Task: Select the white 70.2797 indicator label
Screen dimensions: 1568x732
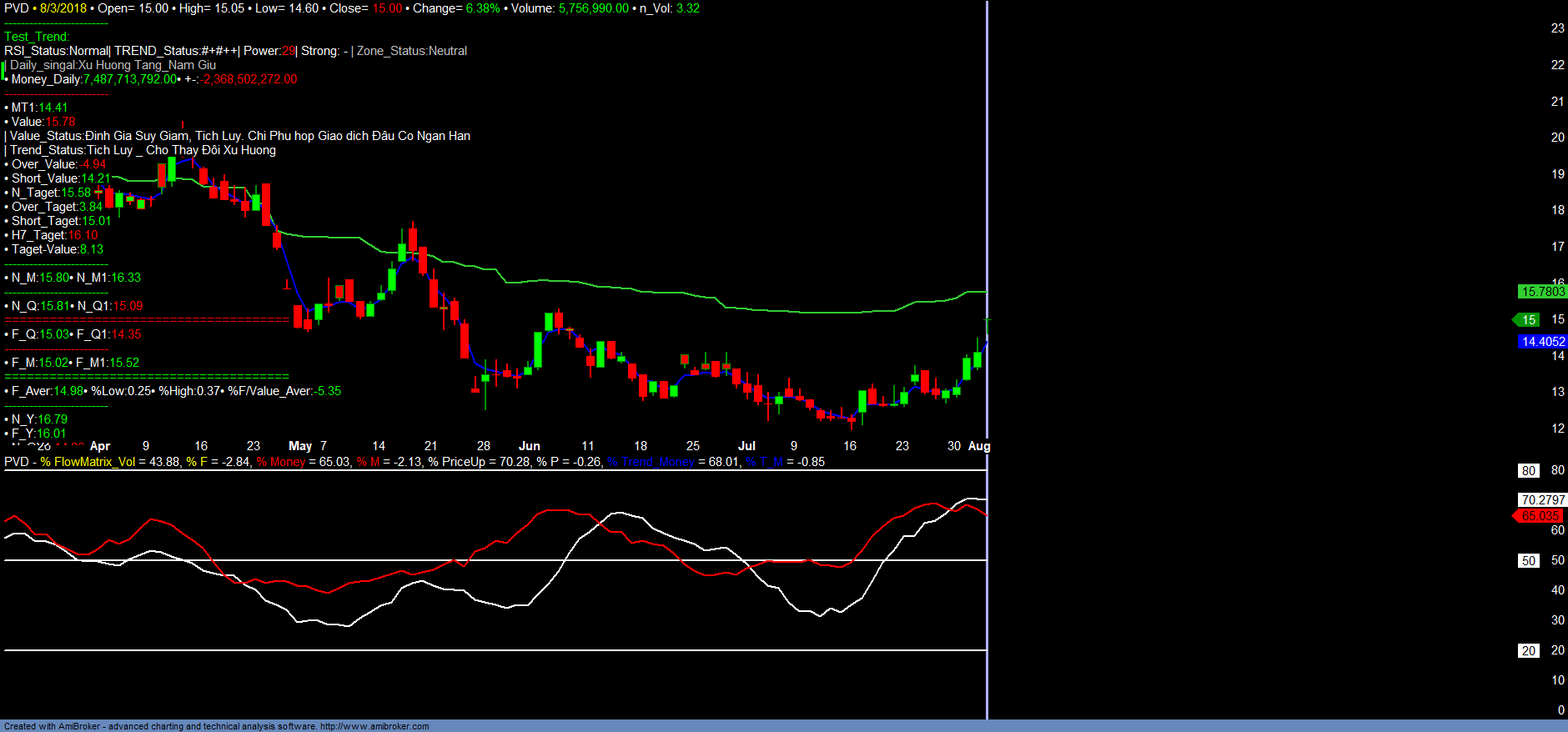Action: [x=1542, y=500]
